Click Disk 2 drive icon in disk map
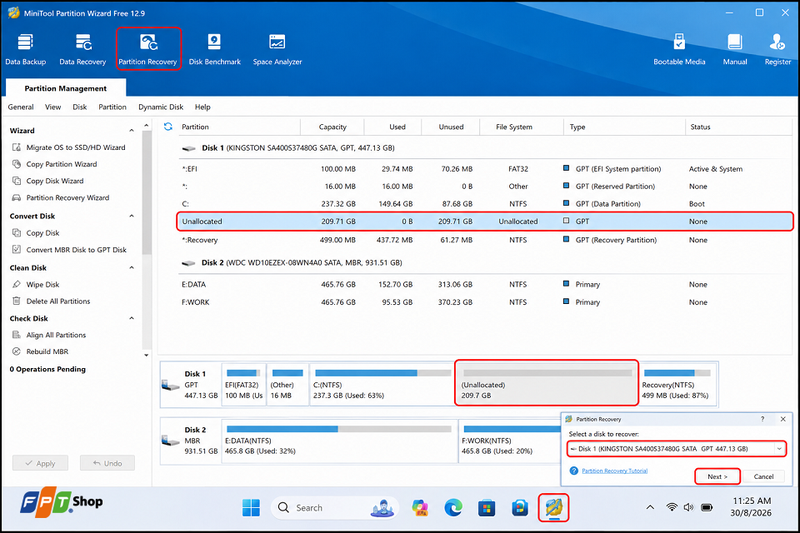This screenshot has height=533, width=800. point(170,441)
